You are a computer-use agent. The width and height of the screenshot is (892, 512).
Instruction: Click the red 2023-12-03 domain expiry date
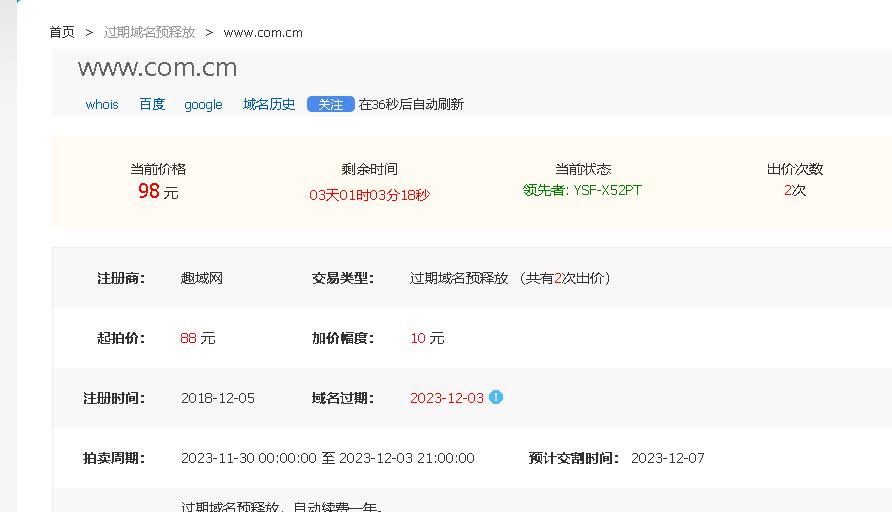click(x=446, y=398)
